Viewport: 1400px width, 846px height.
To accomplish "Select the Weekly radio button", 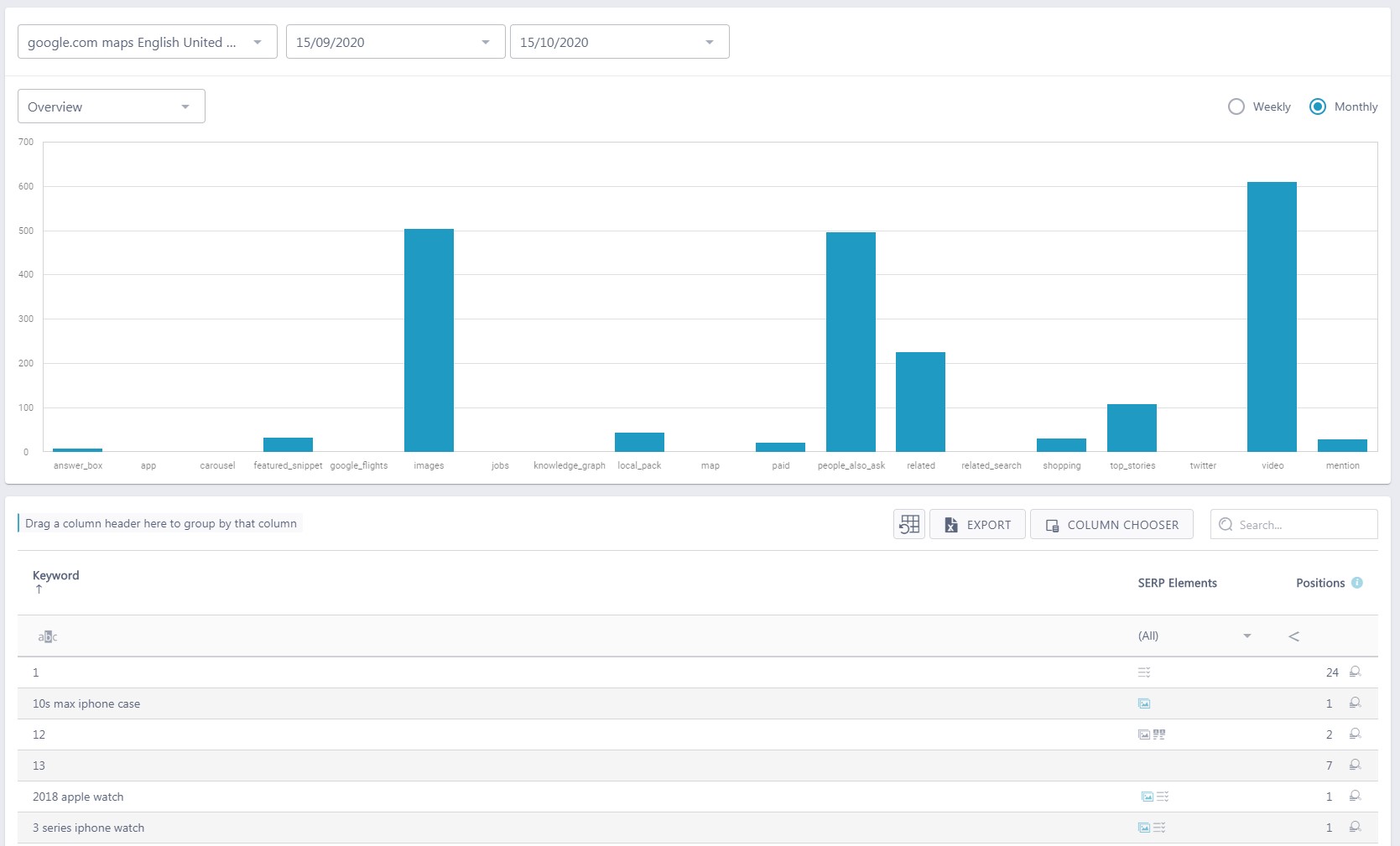I will (x=1236, y=106).
